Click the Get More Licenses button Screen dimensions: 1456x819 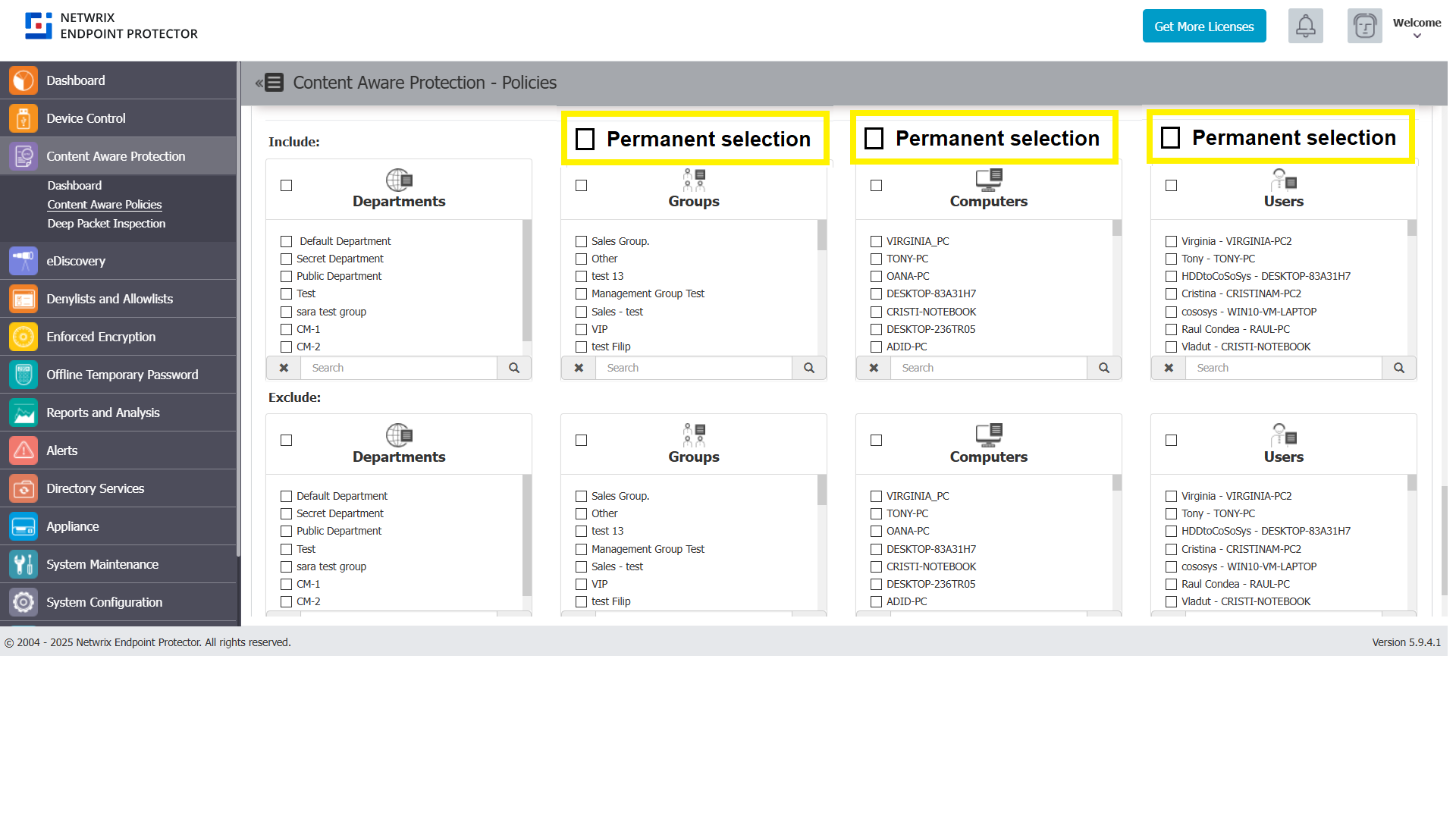pyautogui.click(x=1204, y=27)
